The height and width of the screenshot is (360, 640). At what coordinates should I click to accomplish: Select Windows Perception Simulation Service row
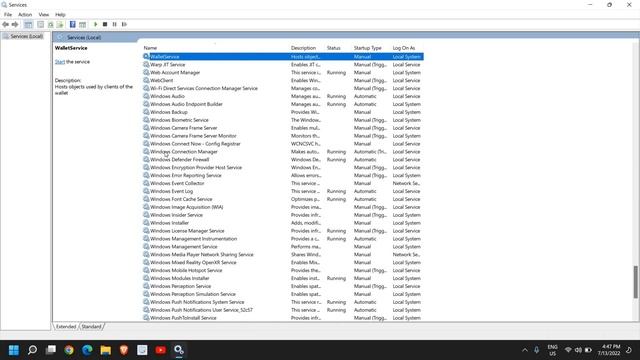[283, 294]
